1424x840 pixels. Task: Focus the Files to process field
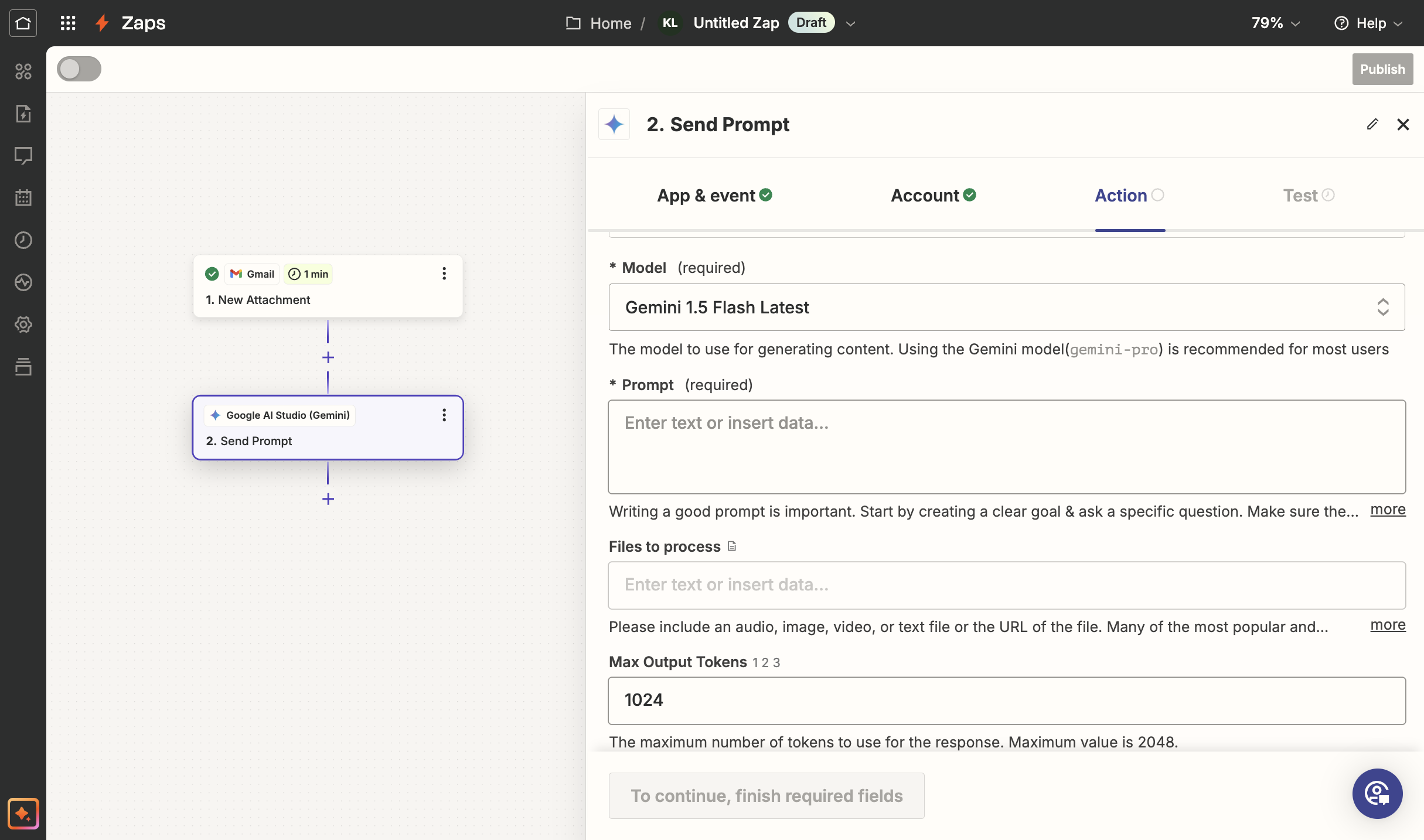pyautogui.click(x=1007, y=585)
